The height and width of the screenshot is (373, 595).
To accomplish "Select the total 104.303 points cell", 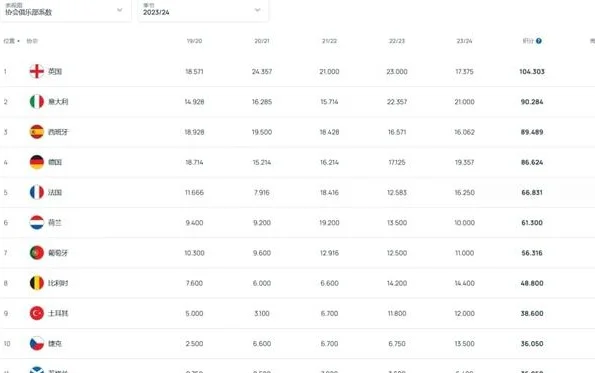I will click(x=532, y=72).
